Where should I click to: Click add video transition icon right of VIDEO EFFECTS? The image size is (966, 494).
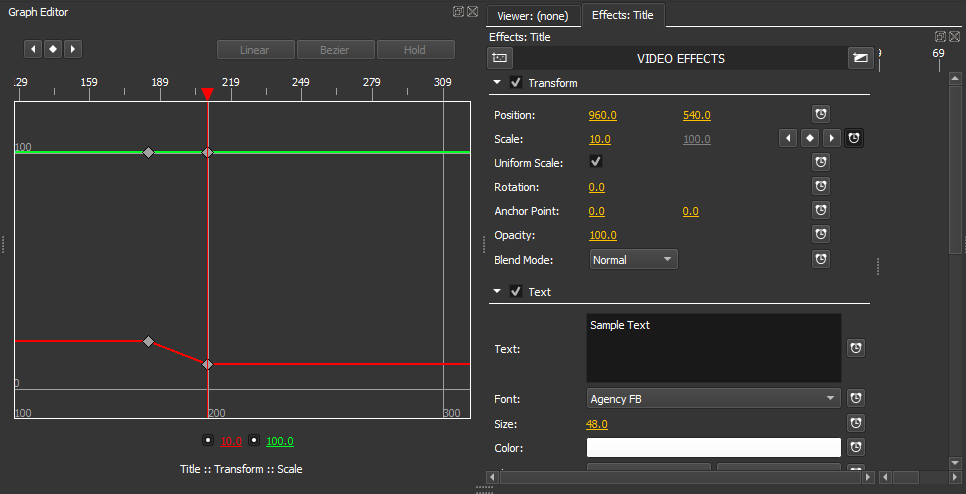(x=861, y=59)
